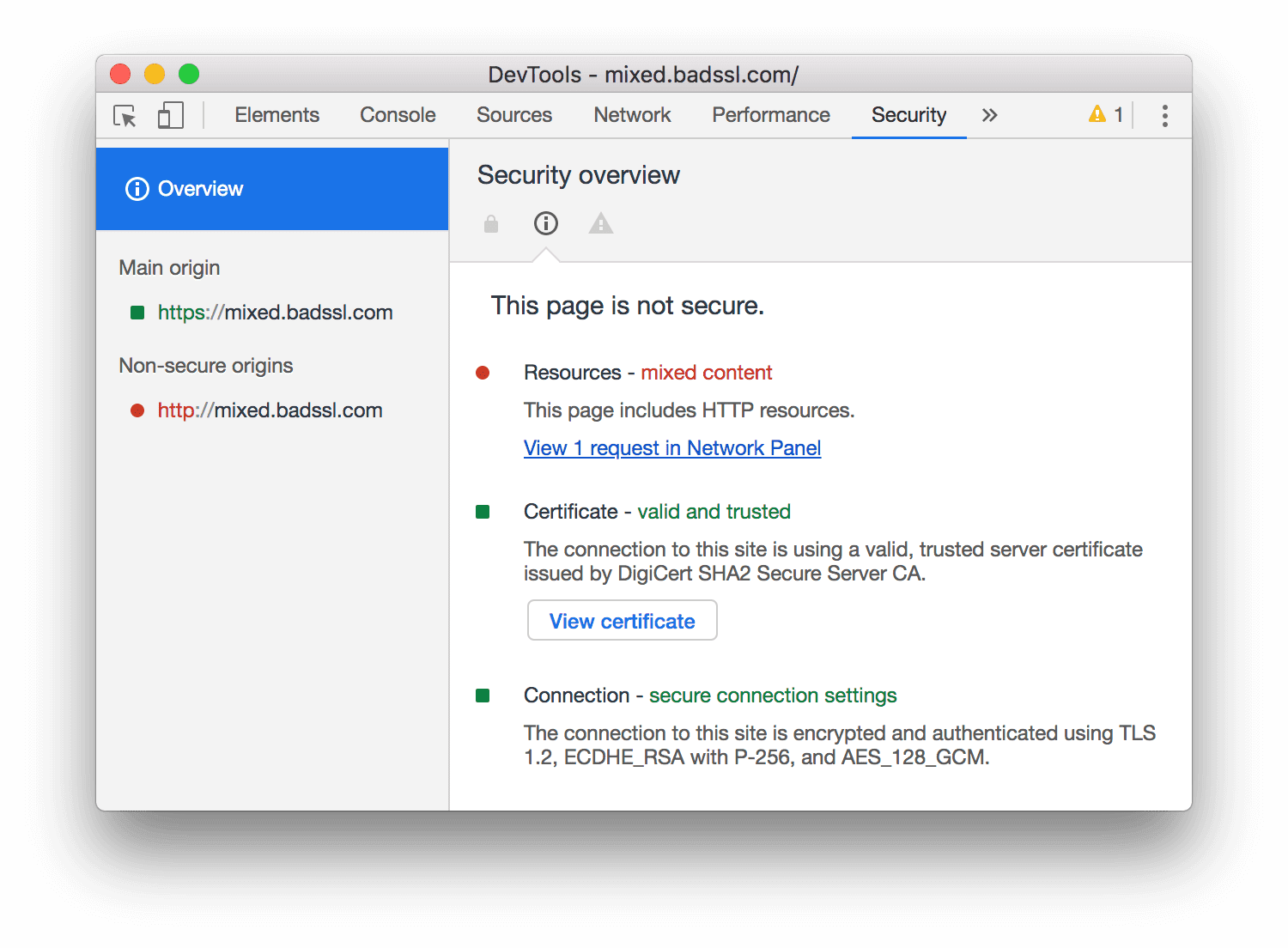Open the hidden panels chevron next to Security
The height and width of the screenshot is (948, 1288).
[x=989, y=115]
